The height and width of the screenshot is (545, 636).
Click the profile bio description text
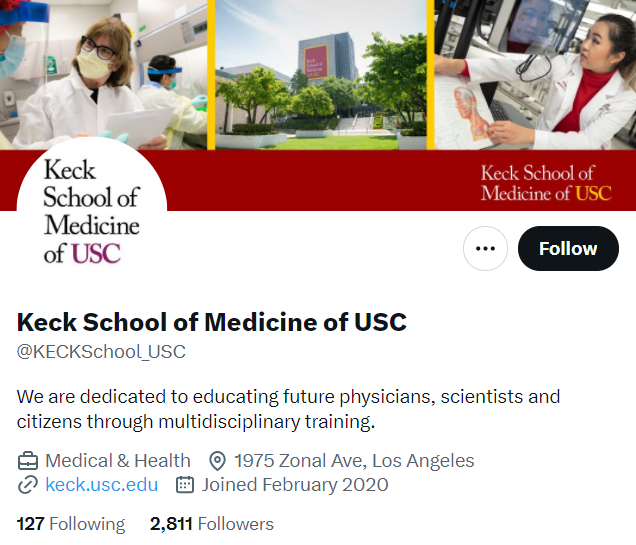[x=288, y=409]
